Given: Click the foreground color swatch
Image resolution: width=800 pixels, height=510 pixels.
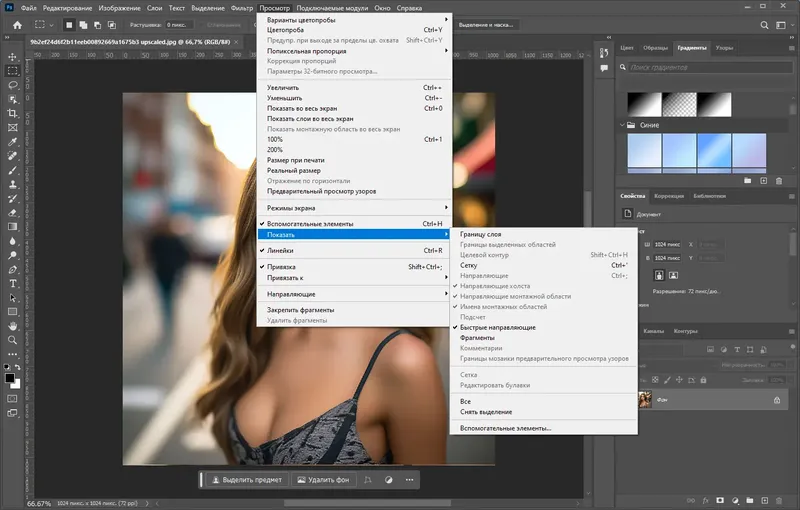Looking at the screenshot, I should coord(9,377).
